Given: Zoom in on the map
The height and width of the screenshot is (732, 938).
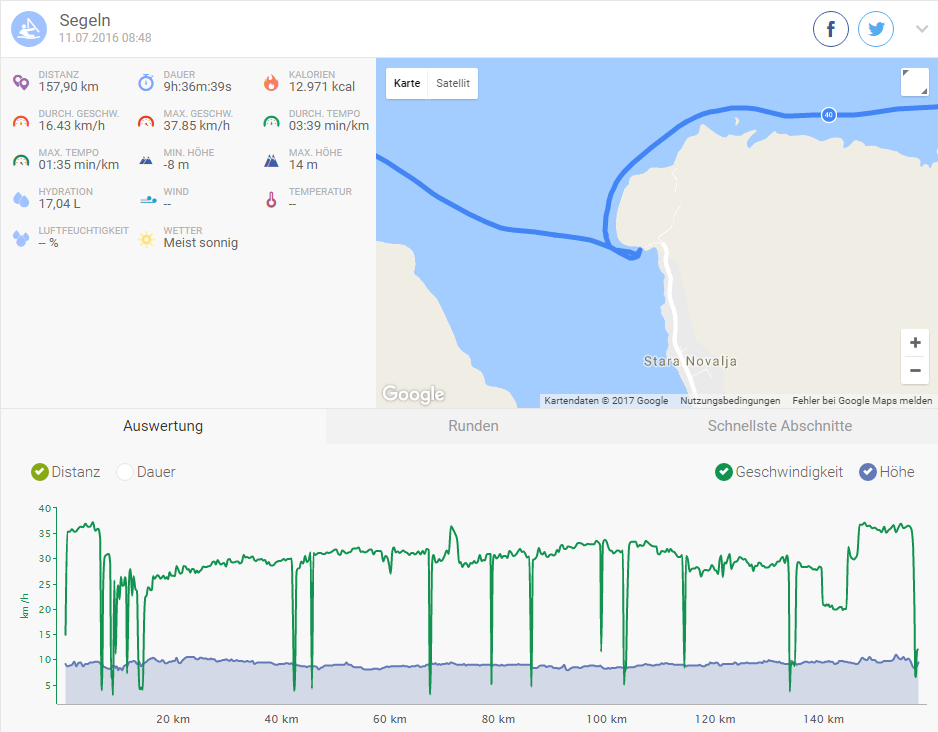Looking at the screenshot, I should point(914,343).
